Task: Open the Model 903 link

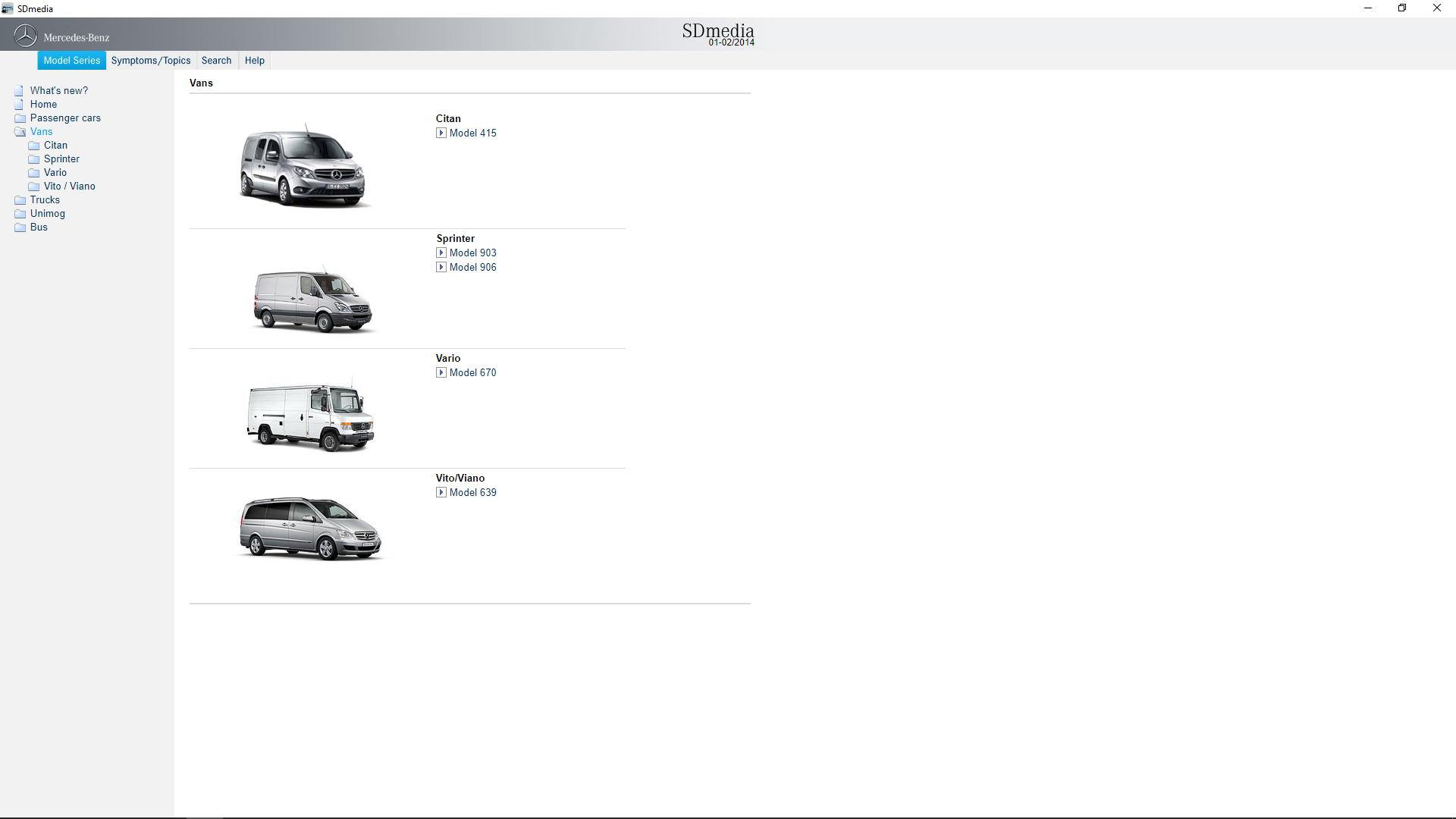Action: coord(472,253)
